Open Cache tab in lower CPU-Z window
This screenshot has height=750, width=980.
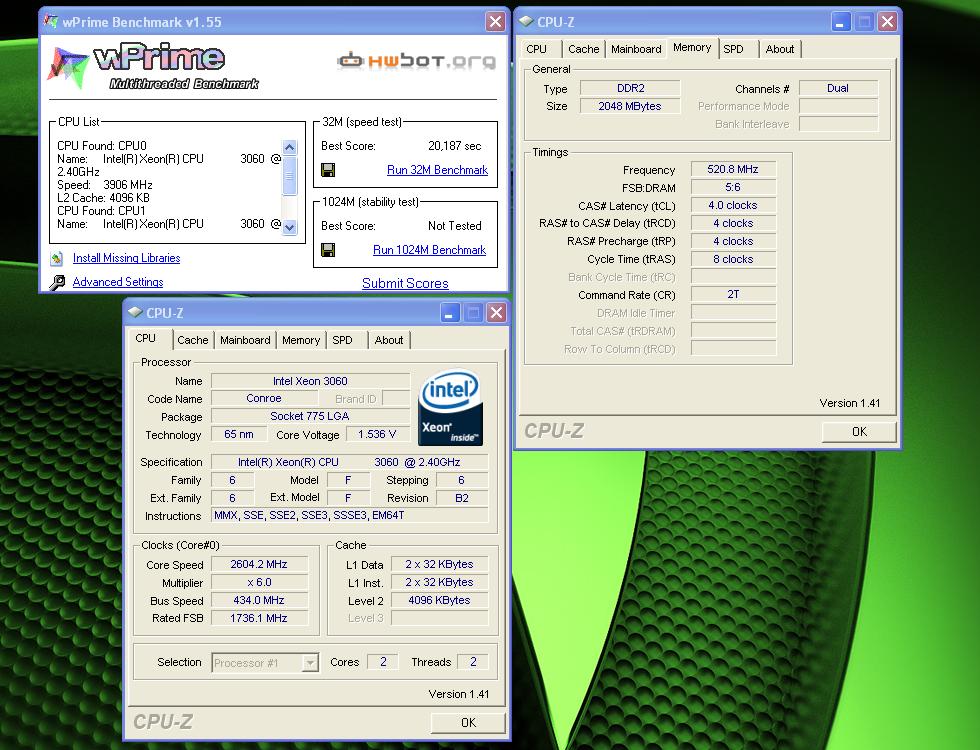tap(192, 340)
